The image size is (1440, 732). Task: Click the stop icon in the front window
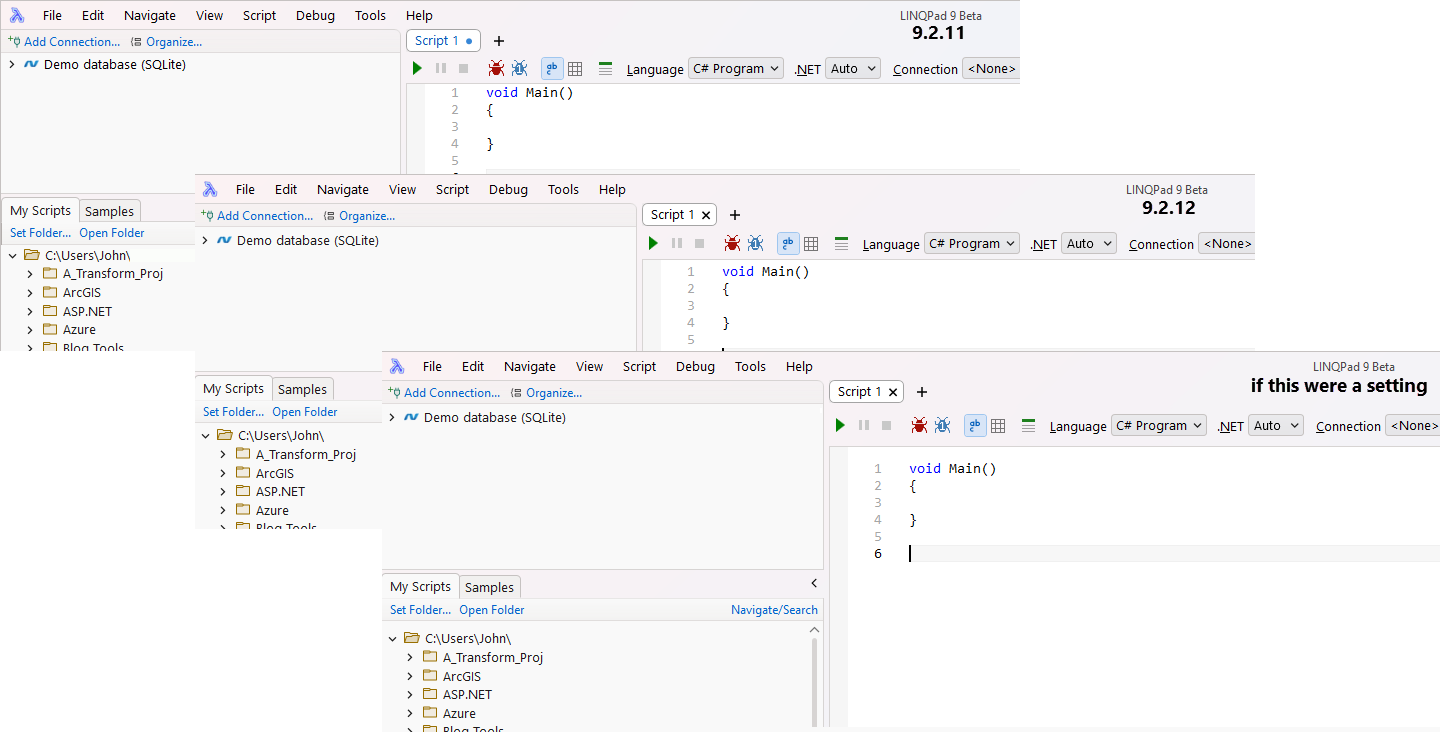886,425
